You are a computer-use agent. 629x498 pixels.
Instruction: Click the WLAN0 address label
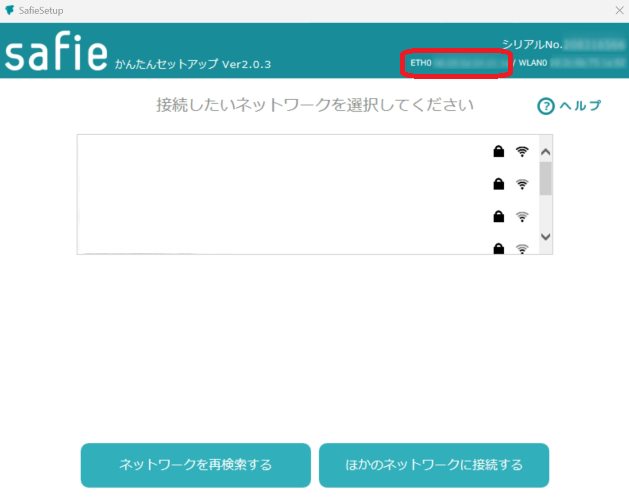coord(533,63)
